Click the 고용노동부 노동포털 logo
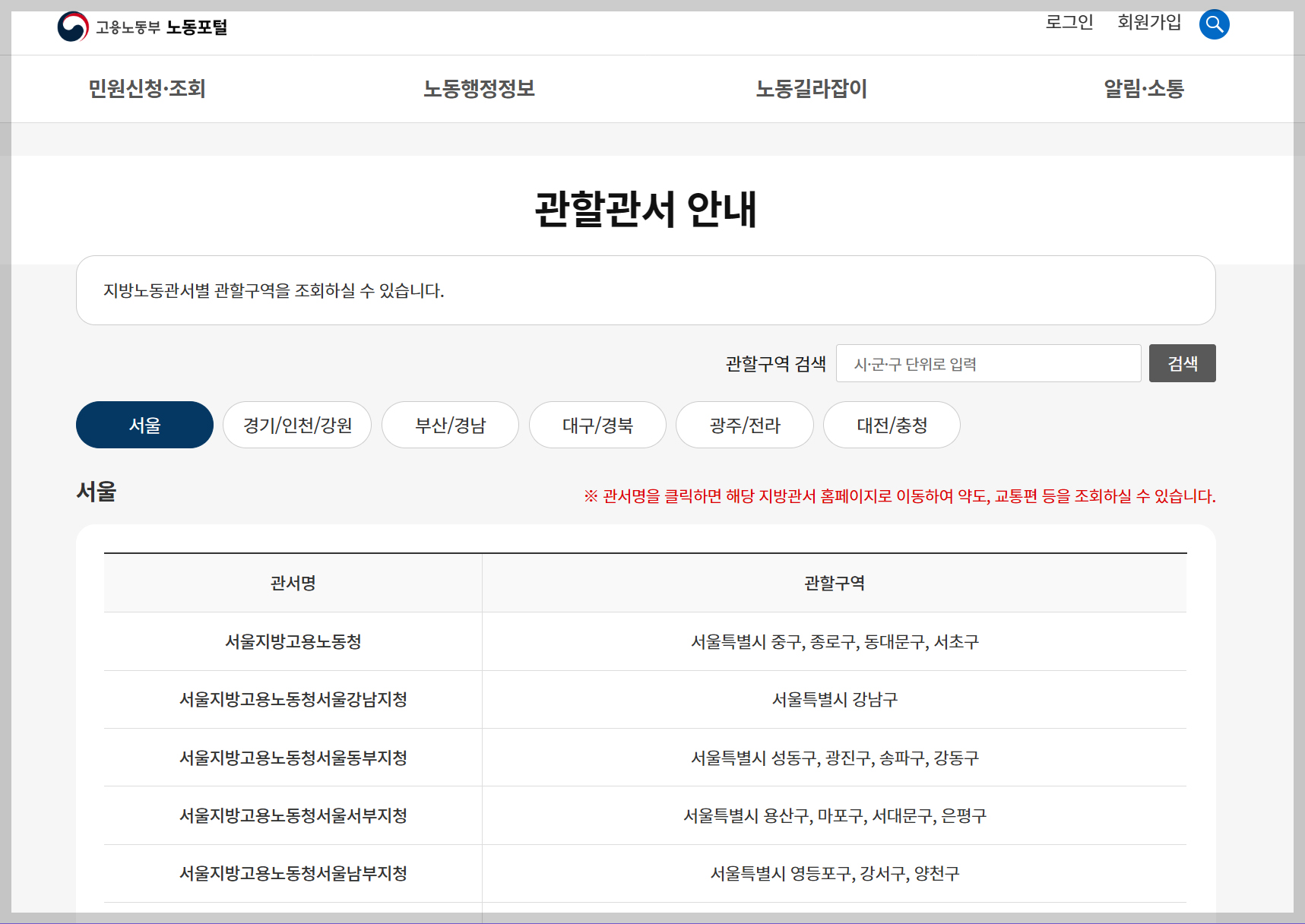The width and height of the screenshot is (1305, 924). point(144,27)
